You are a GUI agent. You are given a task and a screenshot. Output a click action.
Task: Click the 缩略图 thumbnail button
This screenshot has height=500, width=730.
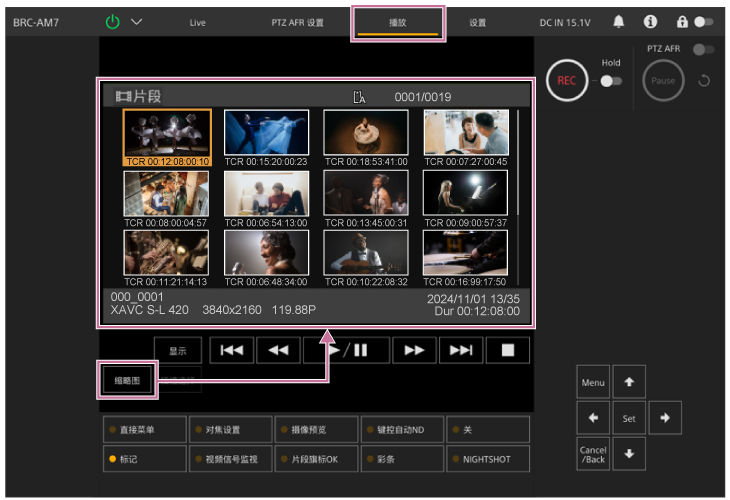[126, 380]
